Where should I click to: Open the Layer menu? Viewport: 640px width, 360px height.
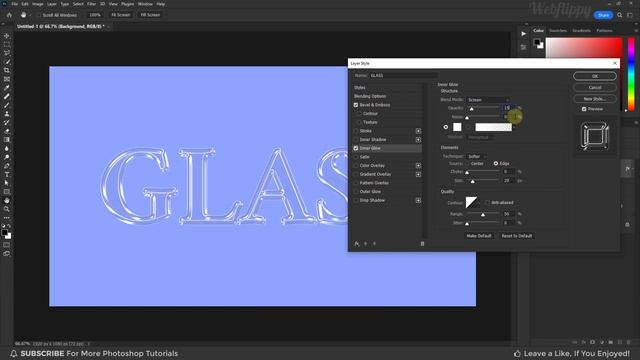pyautogui.click(x=52, y=4)
